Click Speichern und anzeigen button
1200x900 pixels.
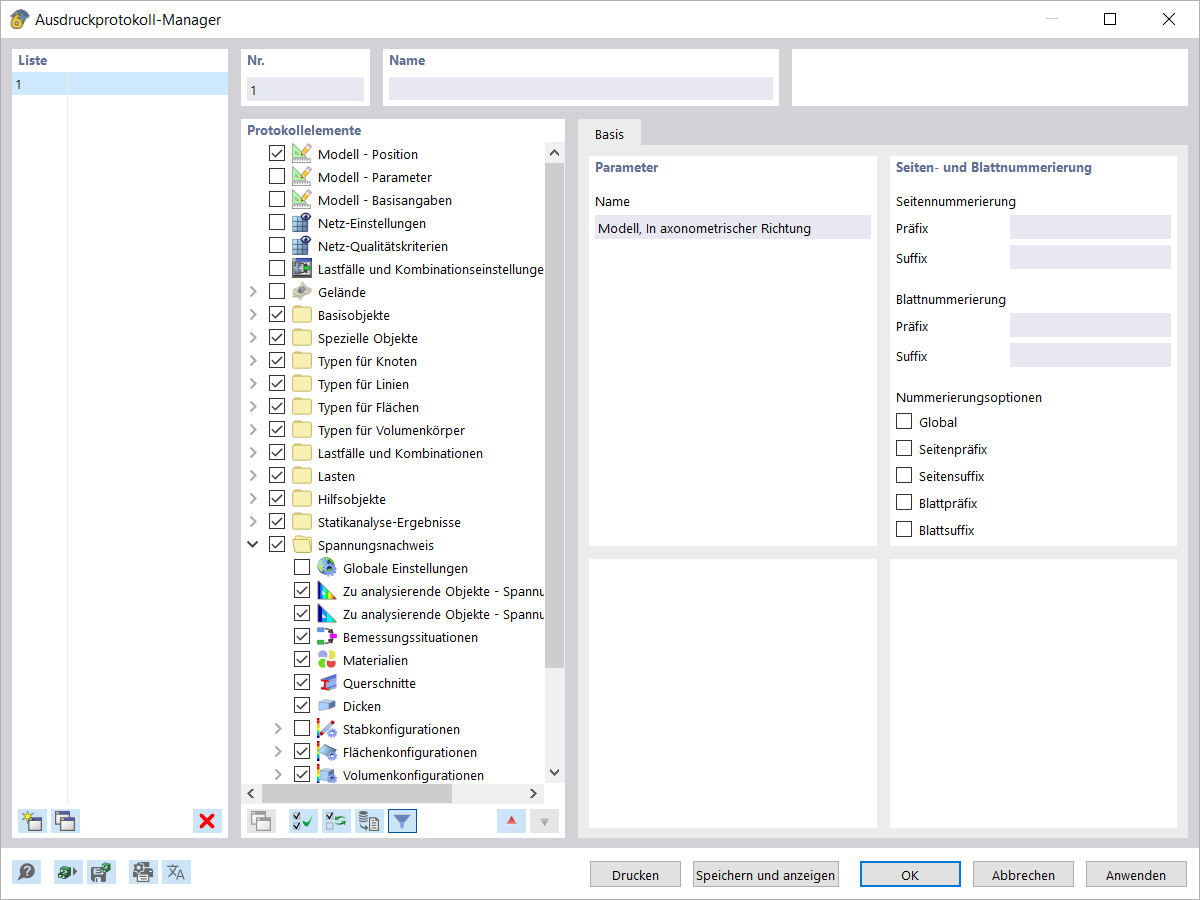pyautogui.click(x=766, y=875)
